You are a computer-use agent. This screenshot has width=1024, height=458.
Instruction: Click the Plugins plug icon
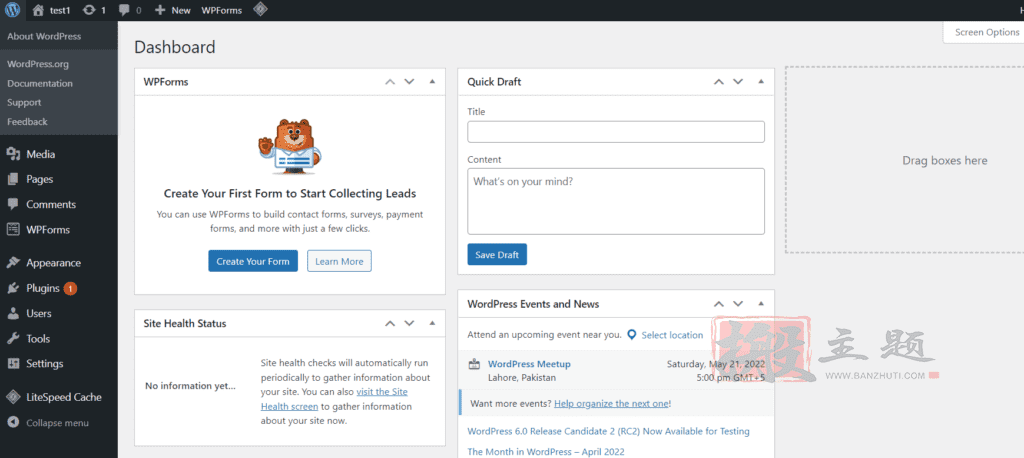pyautogui.click(x=13, y=288)
